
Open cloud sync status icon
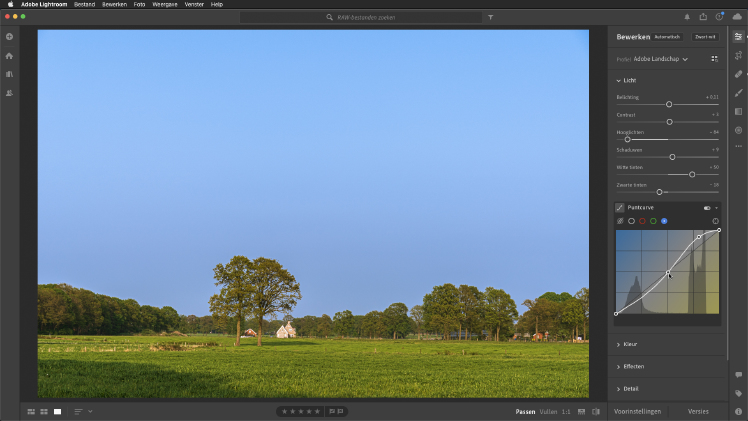[737, 17]
